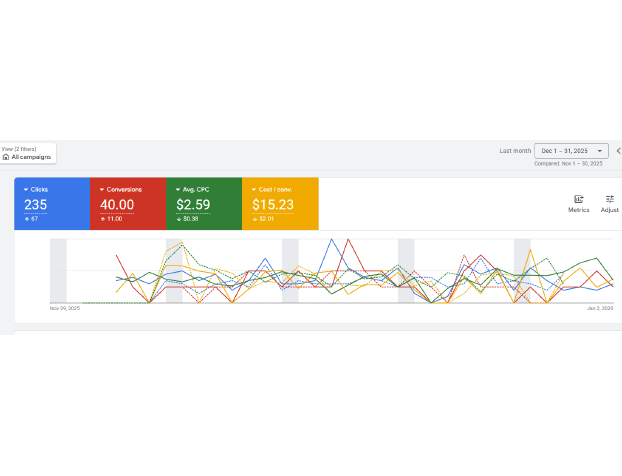
Task: Click the previous period chevron arrow
Action: (618, 151)
